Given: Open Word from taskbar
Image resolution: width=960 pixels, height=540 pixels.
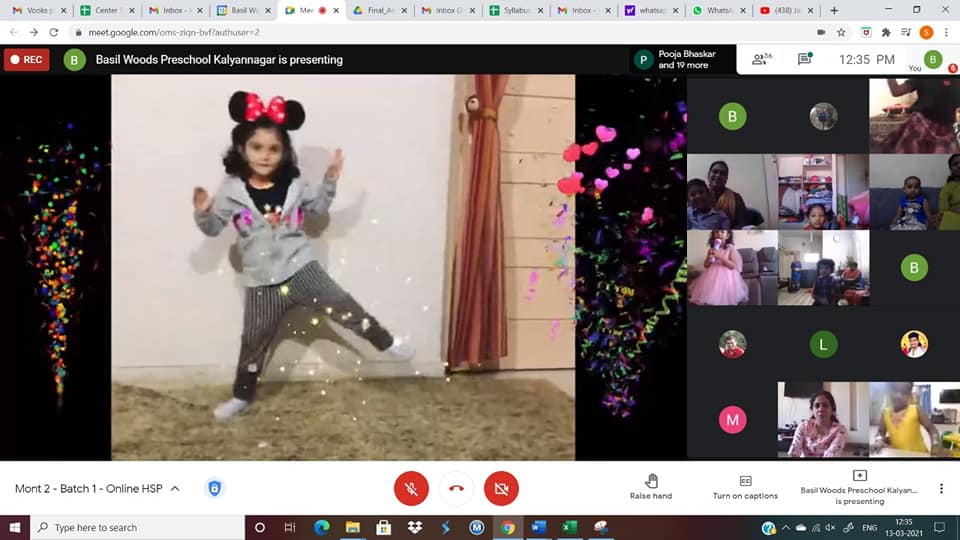Looking at the screenshot, I should [x=539, y=527].
